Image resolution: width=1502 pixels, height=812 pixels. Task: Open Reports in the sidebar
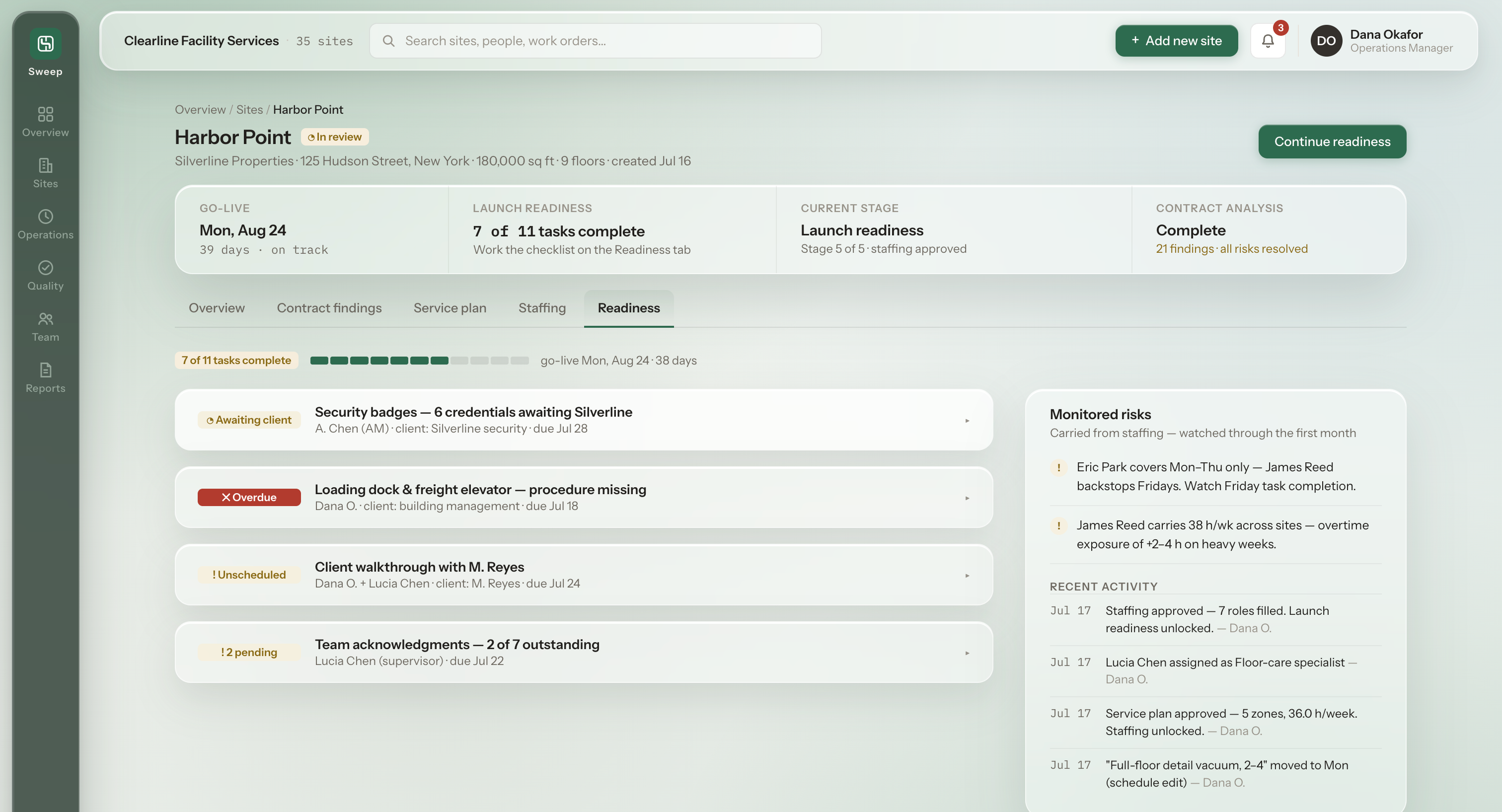pos(46,378)
